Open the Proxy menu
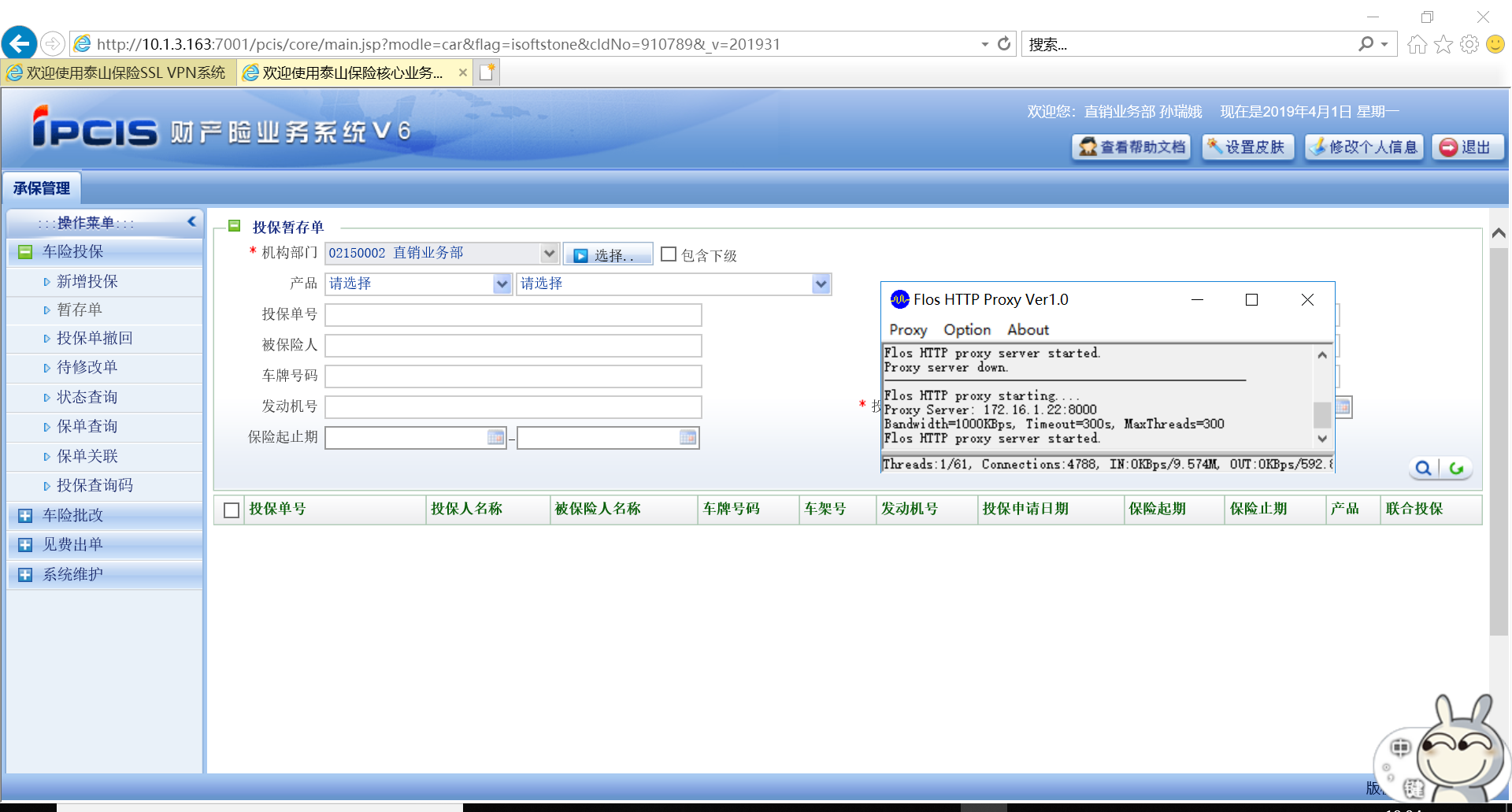1512x812 pixels. [x=908, y=330]
